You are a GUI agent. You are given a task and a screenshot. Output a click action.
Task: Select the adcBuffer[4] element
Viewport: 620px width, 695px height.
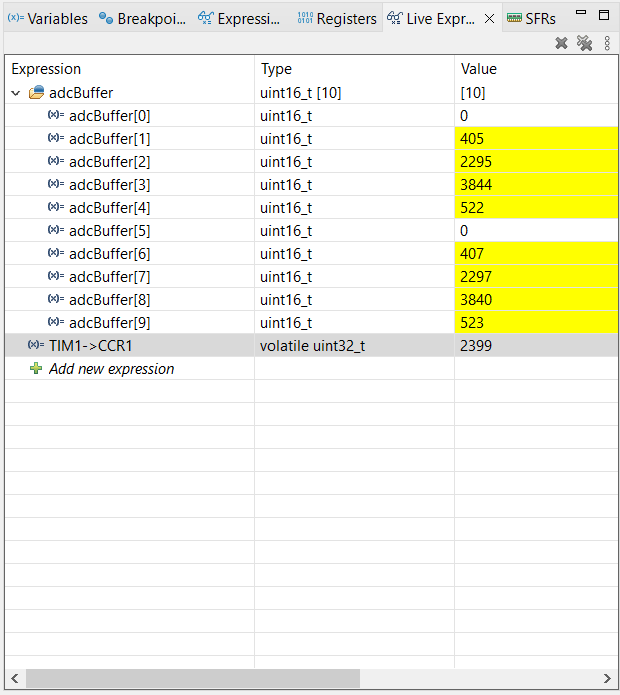[x=311, y=208]
